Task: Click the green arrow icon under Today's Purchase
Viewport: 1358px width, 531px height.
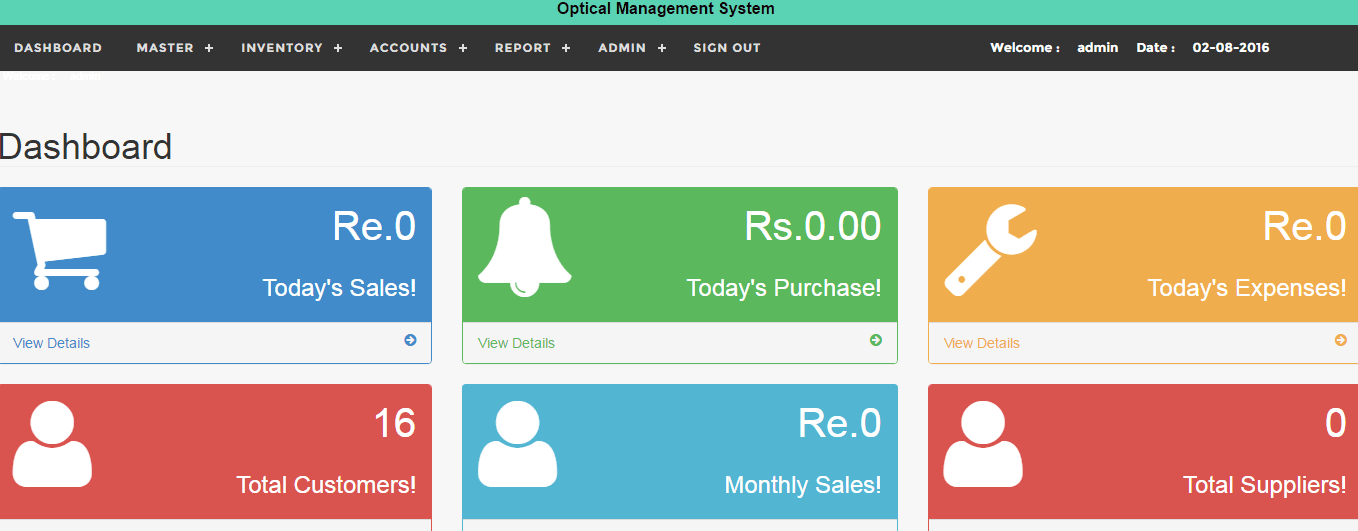Action: [x=876, y=341]
